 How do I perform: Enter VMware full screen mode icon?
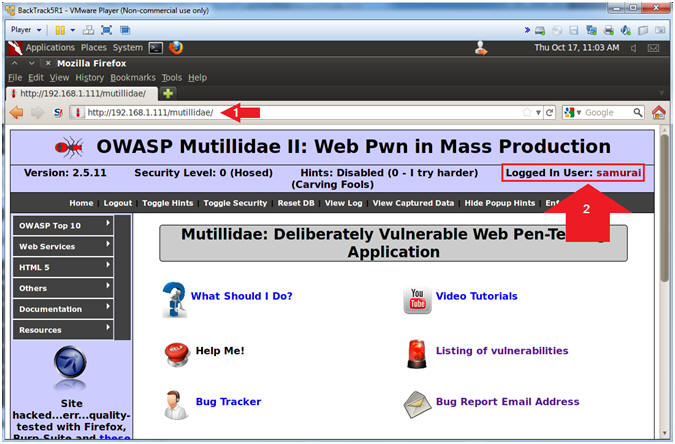tap(106, 30)
